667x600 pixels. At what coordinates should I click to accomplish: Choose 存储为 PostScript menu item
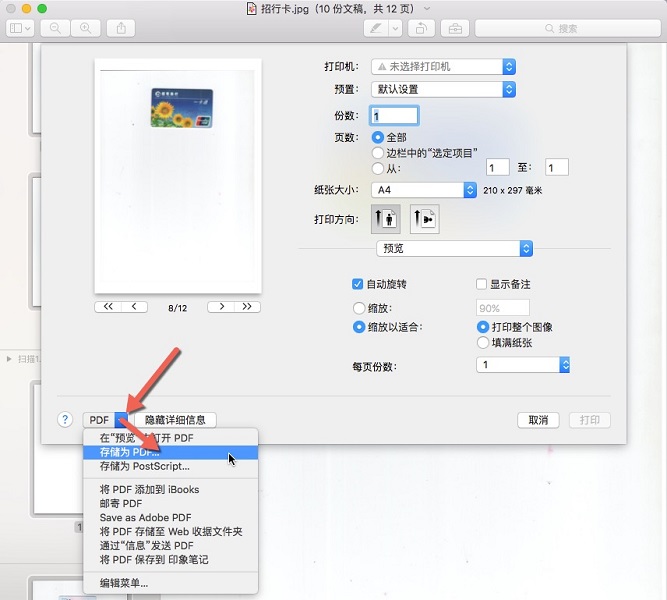[x=171, y=466]
